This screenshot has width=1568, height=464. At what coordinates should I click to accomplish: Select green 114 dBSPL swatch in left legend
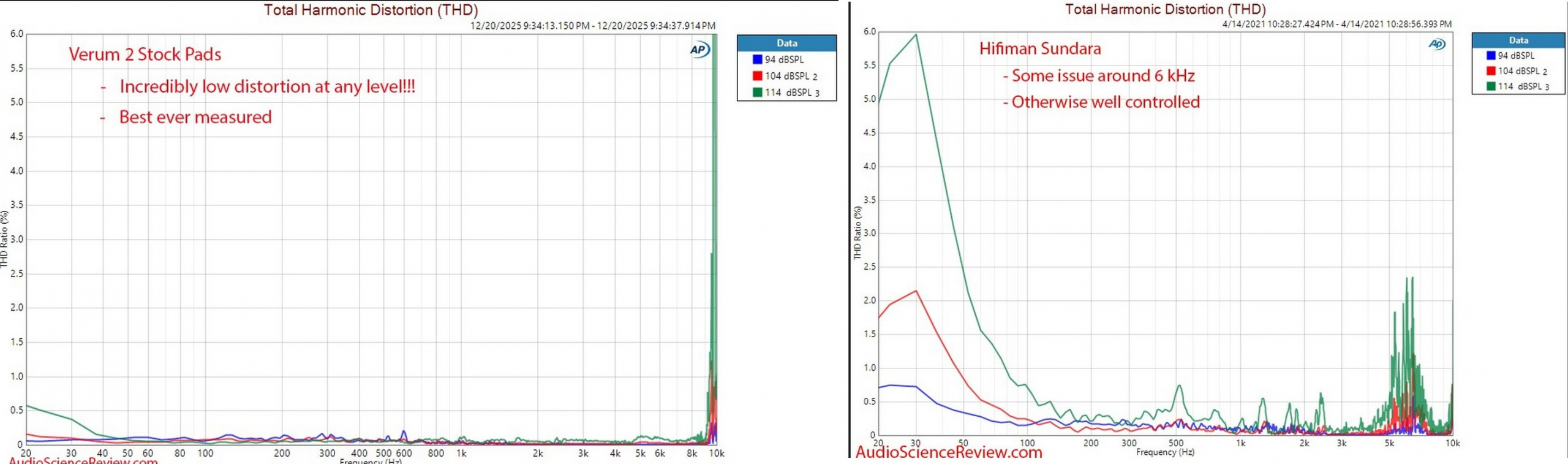tap(757, 93)
